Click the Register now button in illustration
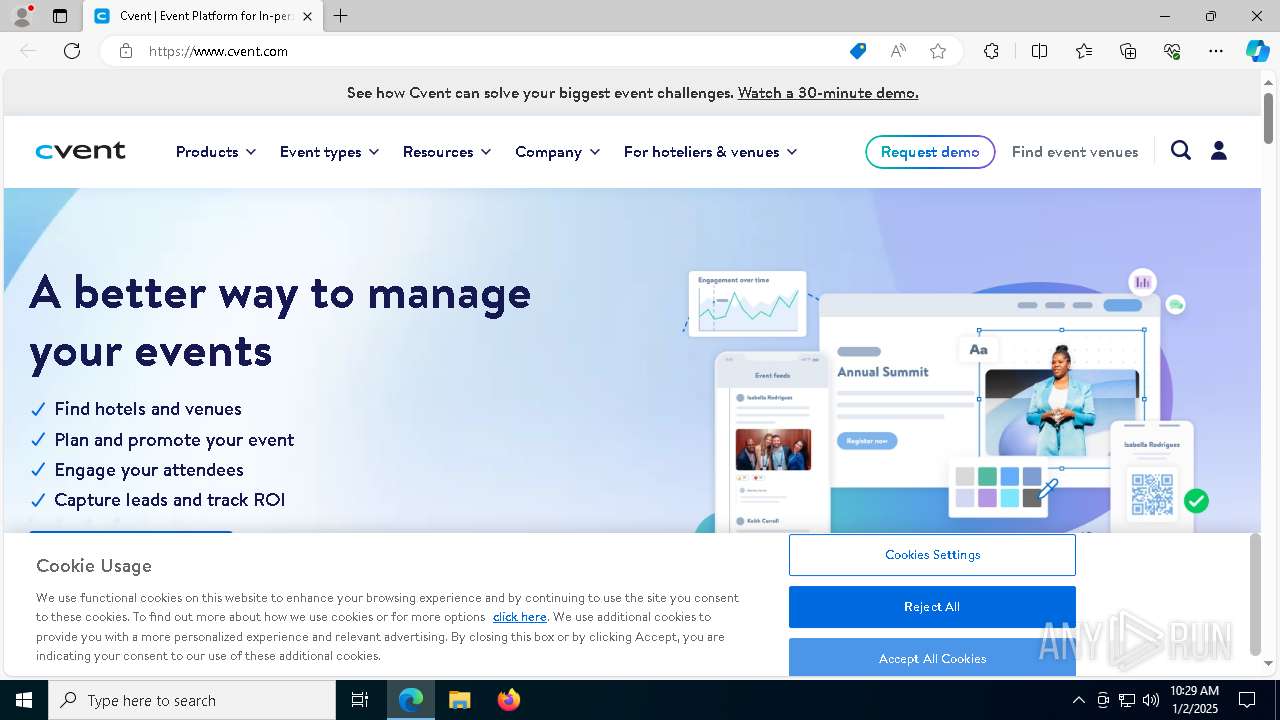This screenshot has width=1280, height=720. click(867, 441)
